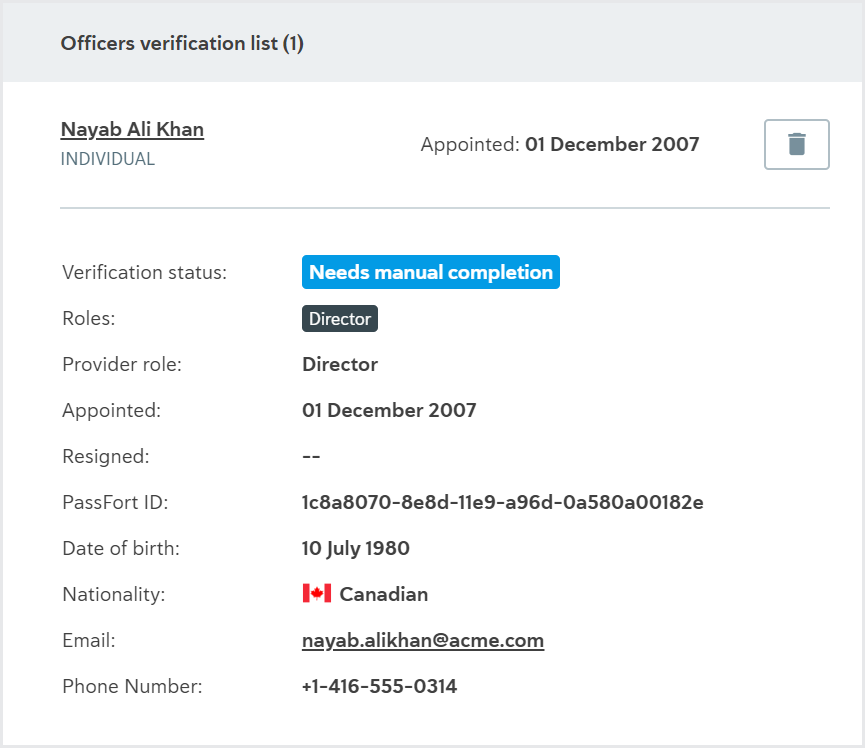Click the Officers verification list header
The image size is (865, 748).
click(182, 43)
